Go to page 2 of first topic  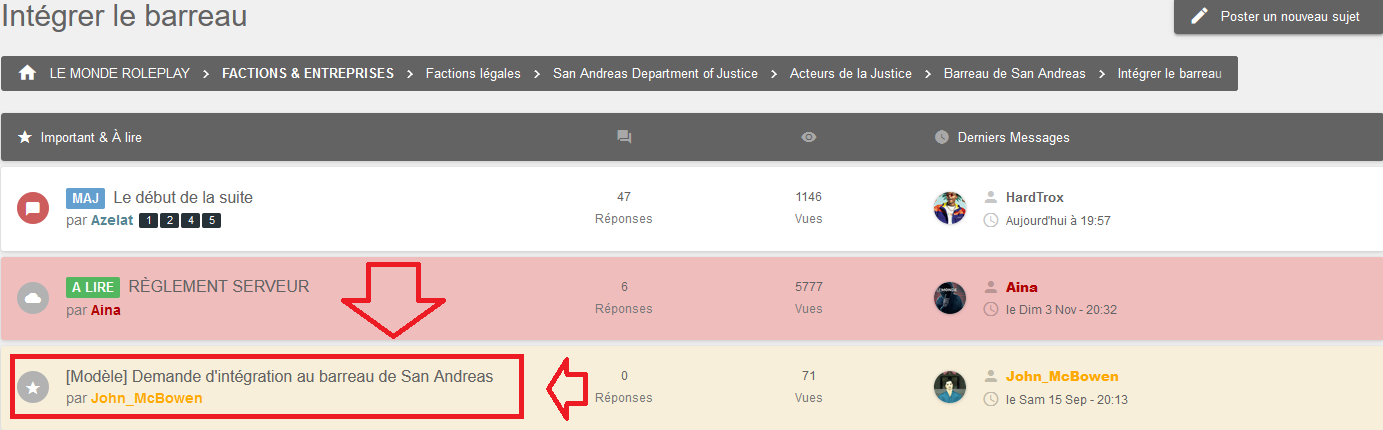point(169,220)
